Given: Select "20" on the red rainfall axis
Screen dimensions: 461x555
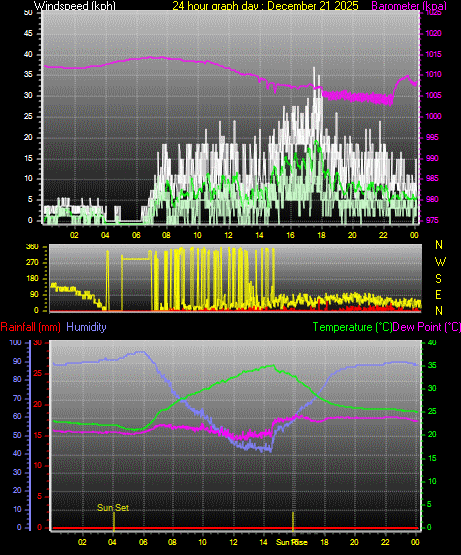Looking at the screenshot, I should pyautogui.click(x=38, y=404).
